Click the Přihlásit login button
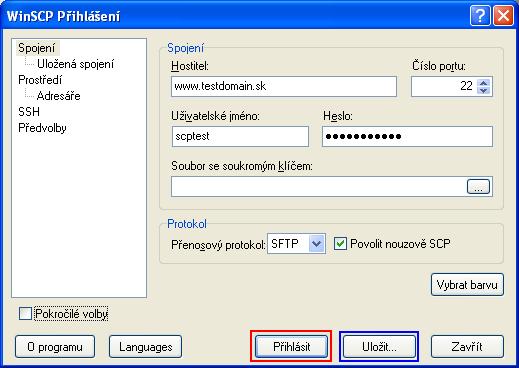Viewport: 519px width, 368px height. pyautogui.click(x=291, y=347)
